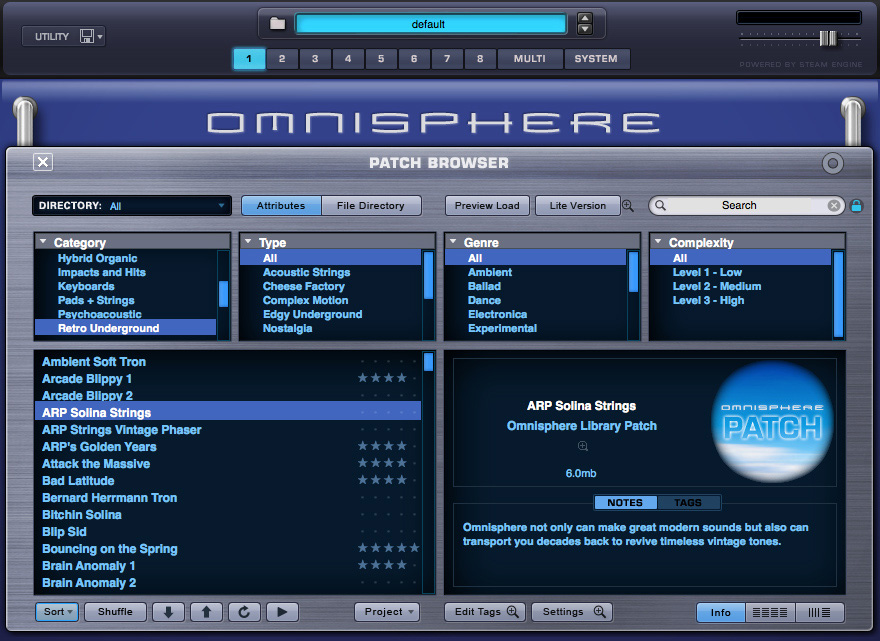Open the Directory dropdown
Viewport: 880px width, 641px height.
point(132,206)
